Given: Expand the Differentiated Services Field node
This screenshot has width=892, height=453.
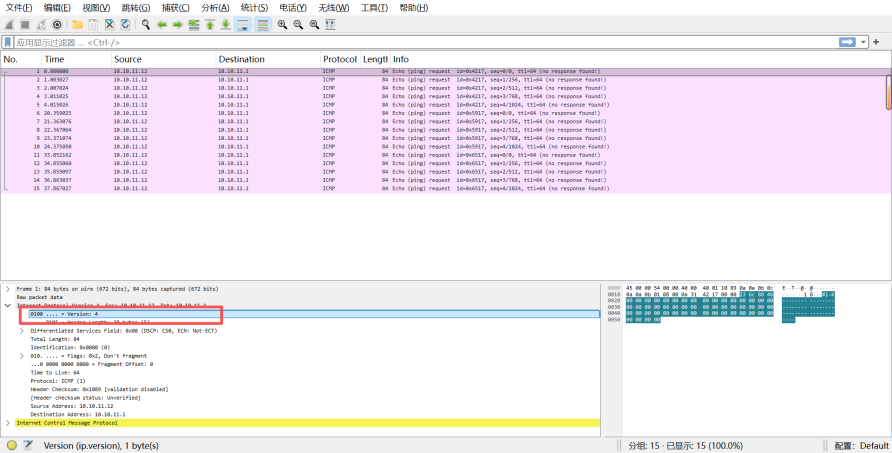Looking at the screenshot, I should (22, 330).
